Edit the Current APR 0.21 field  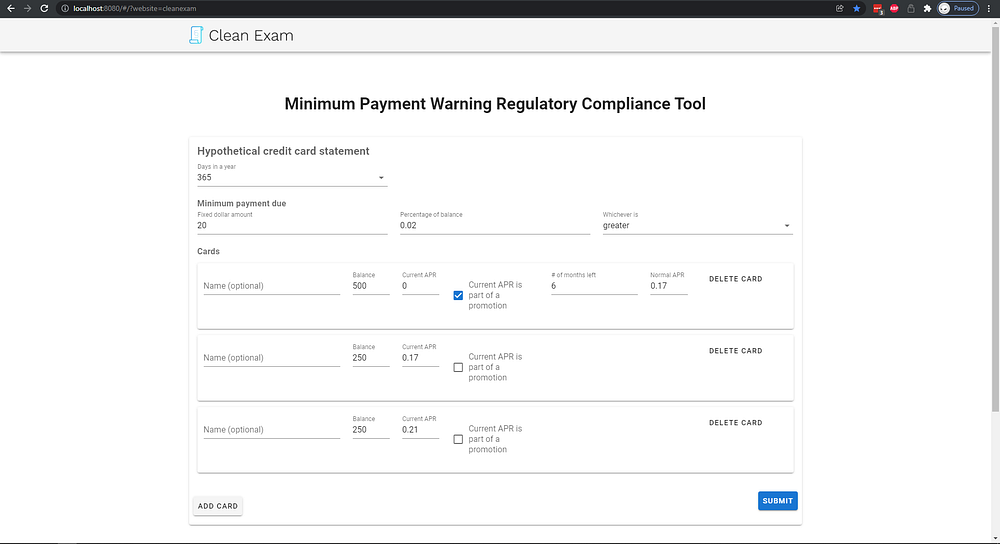tap(420, 430)
